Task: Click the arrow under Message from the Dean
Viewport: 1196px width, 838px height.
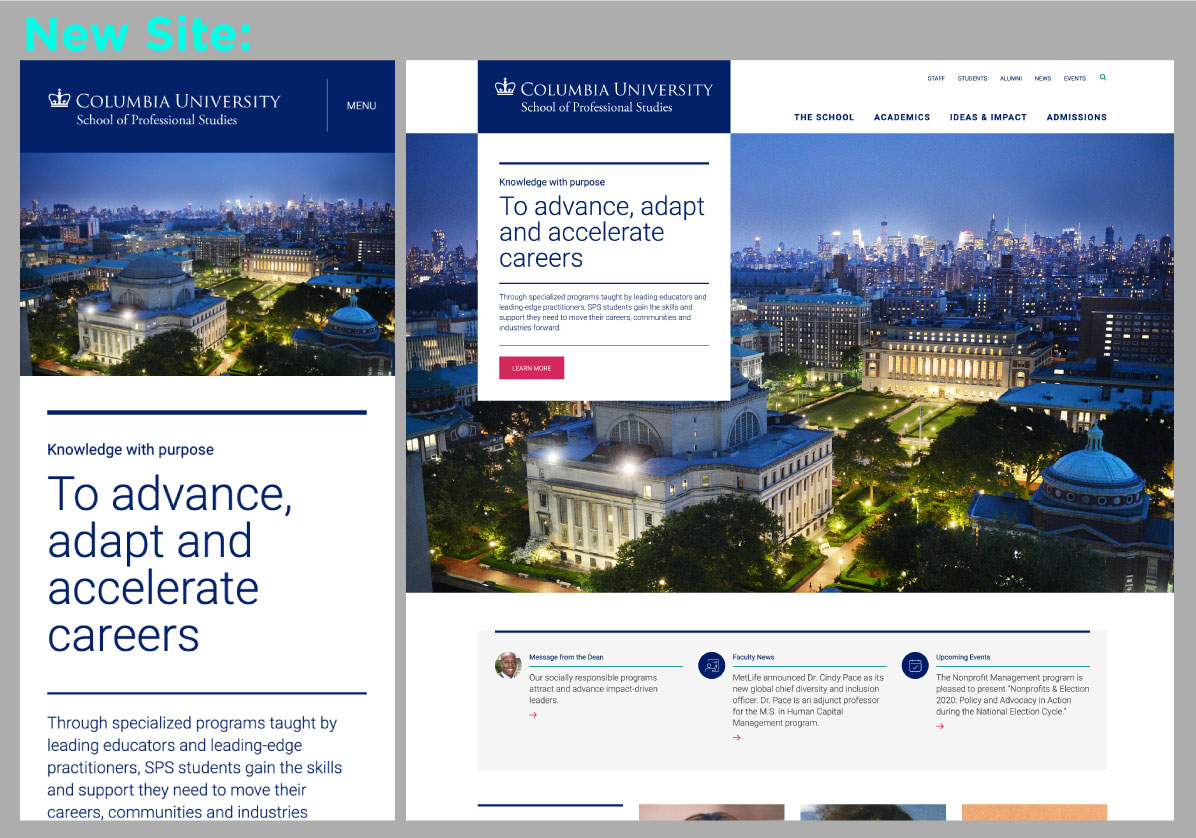Action: (x=533, y=715)
